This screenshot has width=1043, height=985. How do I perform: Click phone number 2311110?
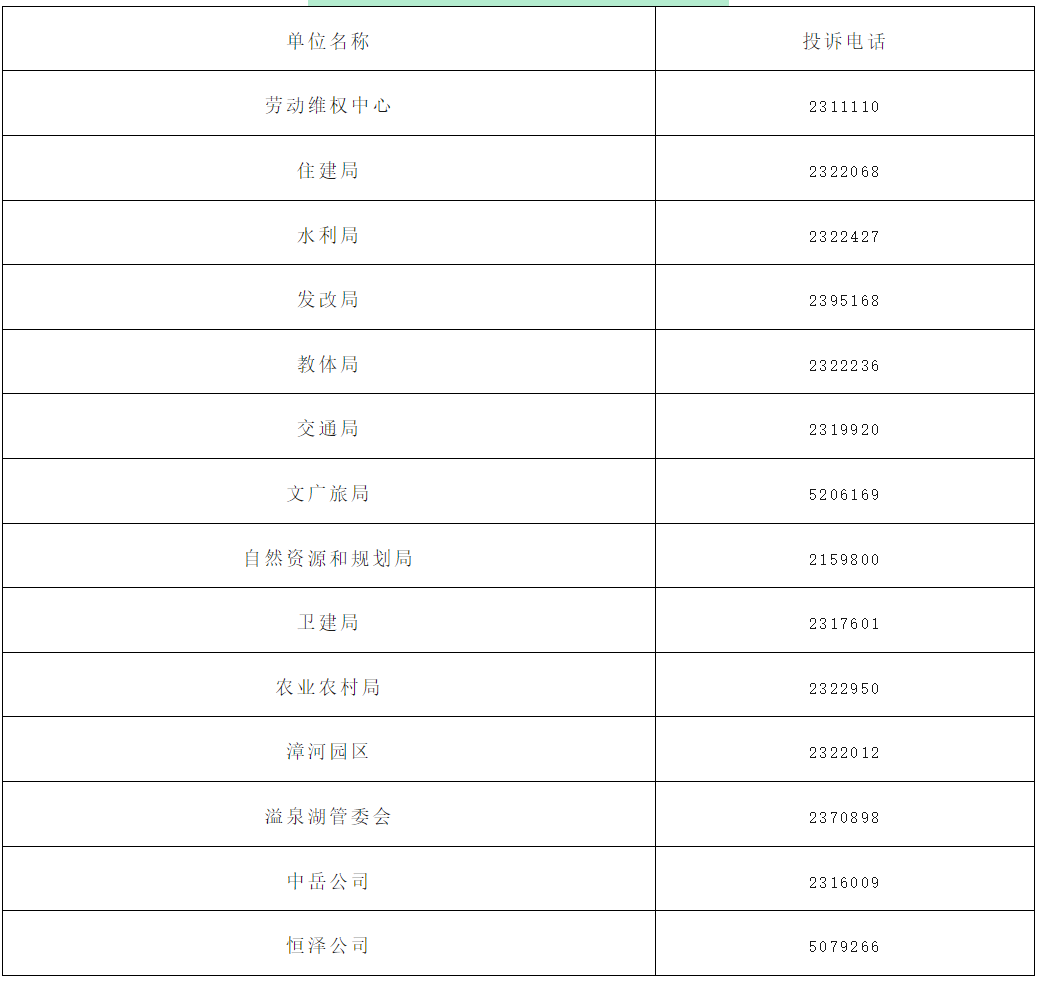pos(844,107)
